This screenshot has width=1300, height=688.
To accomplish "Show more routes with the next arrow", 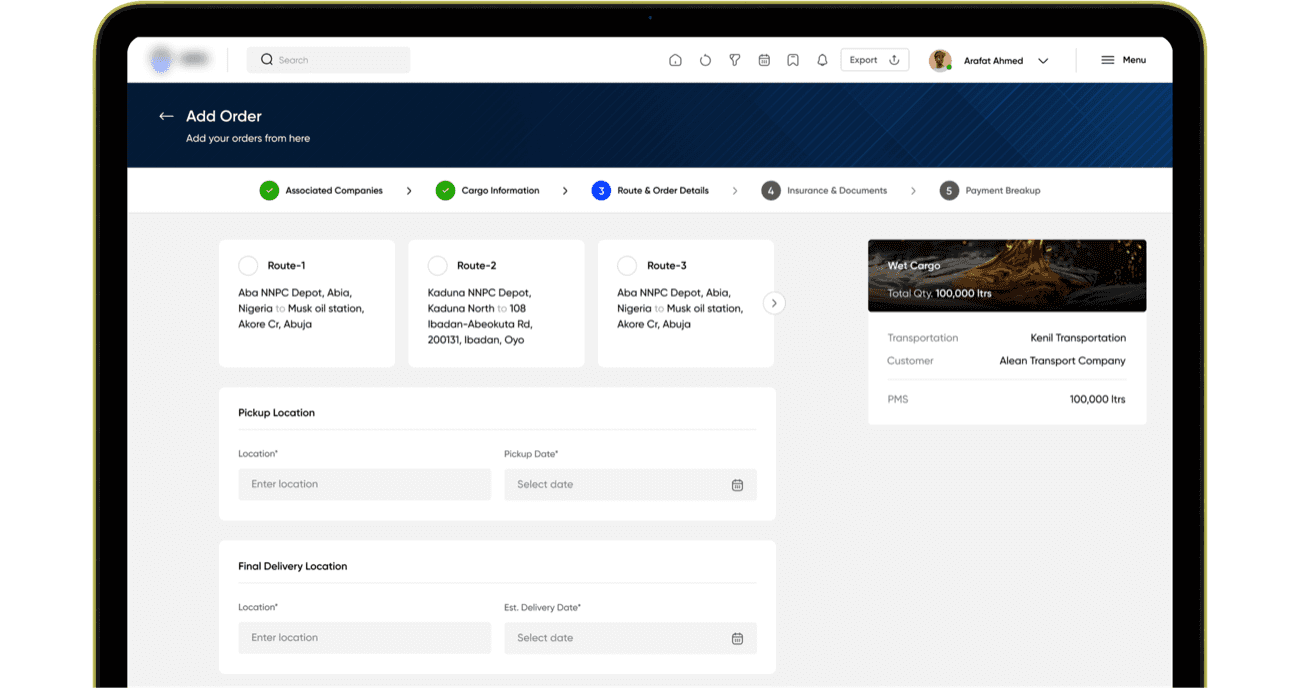I will 774,303.
